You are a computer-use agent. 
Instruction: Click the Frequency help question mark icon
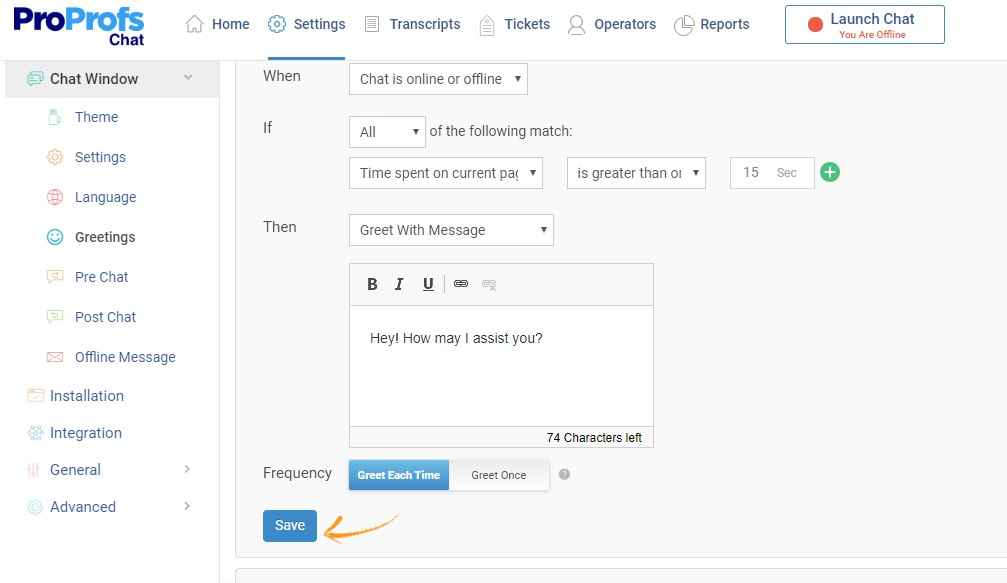[564, 475]
